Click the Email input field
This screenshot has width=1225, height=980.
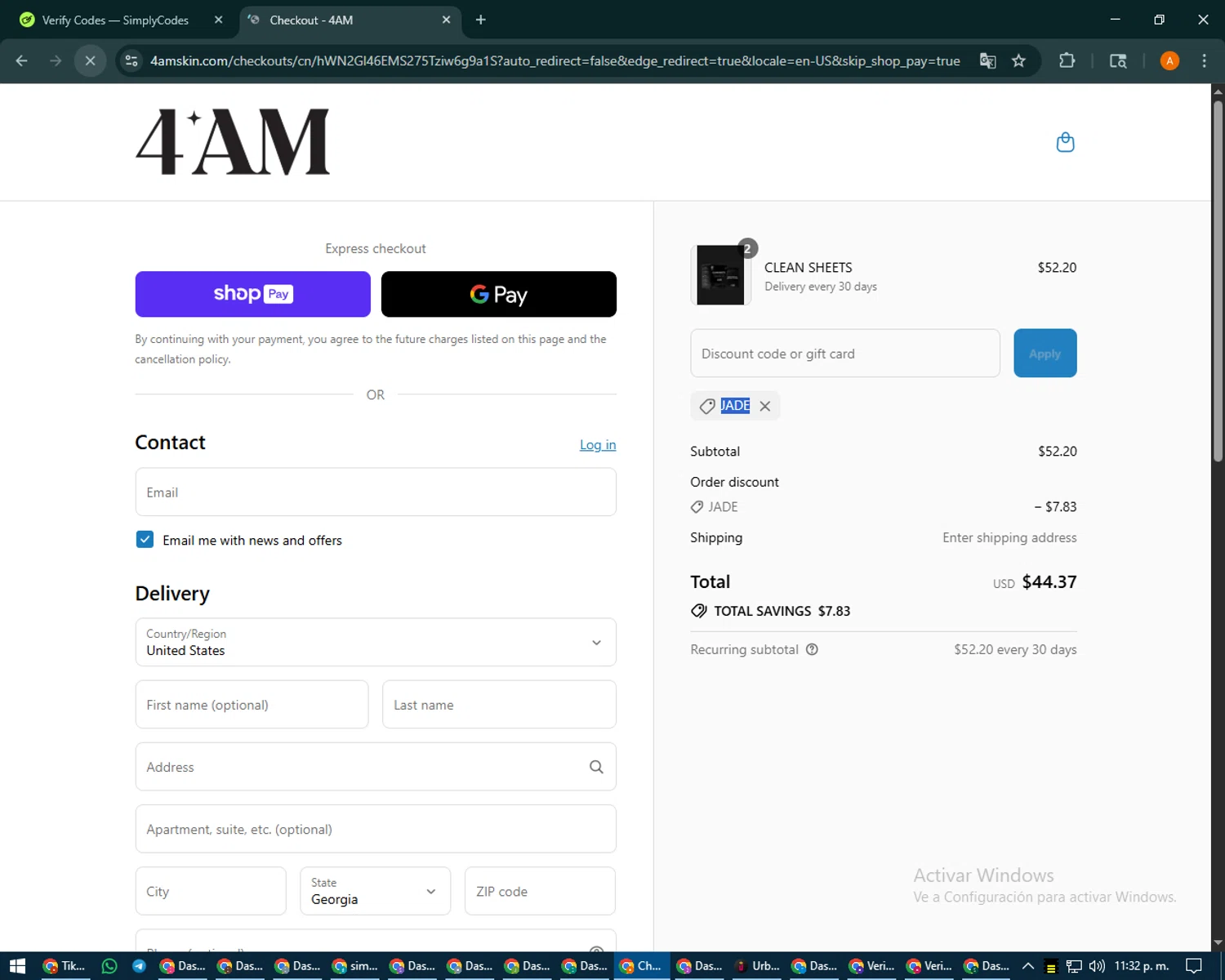click(x=376, y=492)
